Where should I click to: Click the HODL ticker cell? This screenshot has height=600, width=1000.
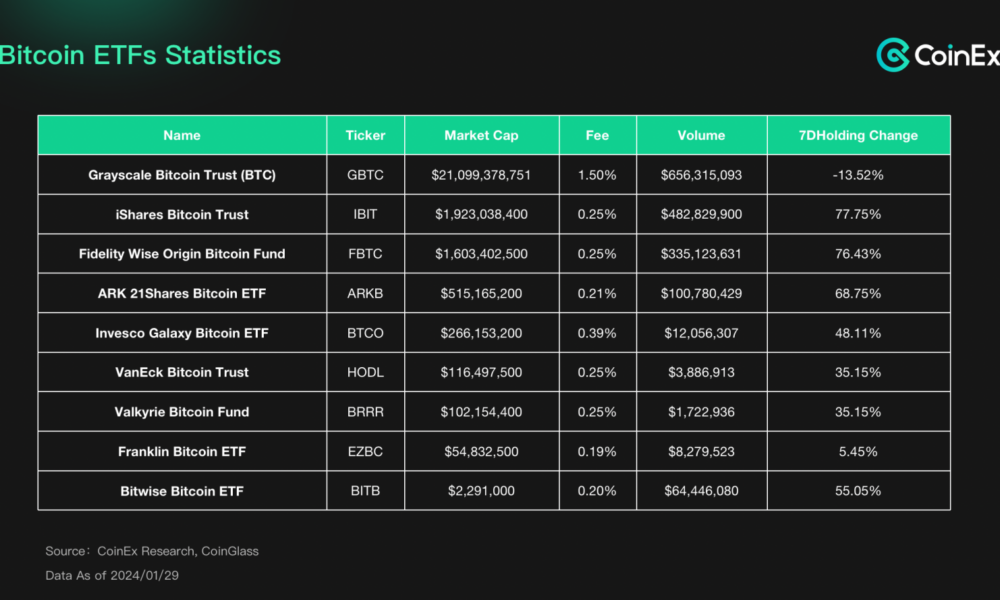[x=365, y=372]
